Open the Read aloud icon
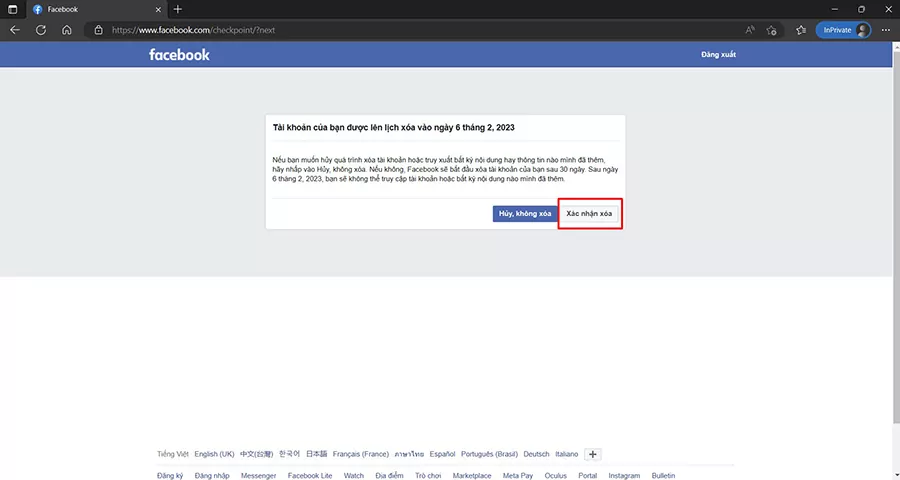Image resolution: width=900 pixels, height=480 pixels. click(750, 30)
